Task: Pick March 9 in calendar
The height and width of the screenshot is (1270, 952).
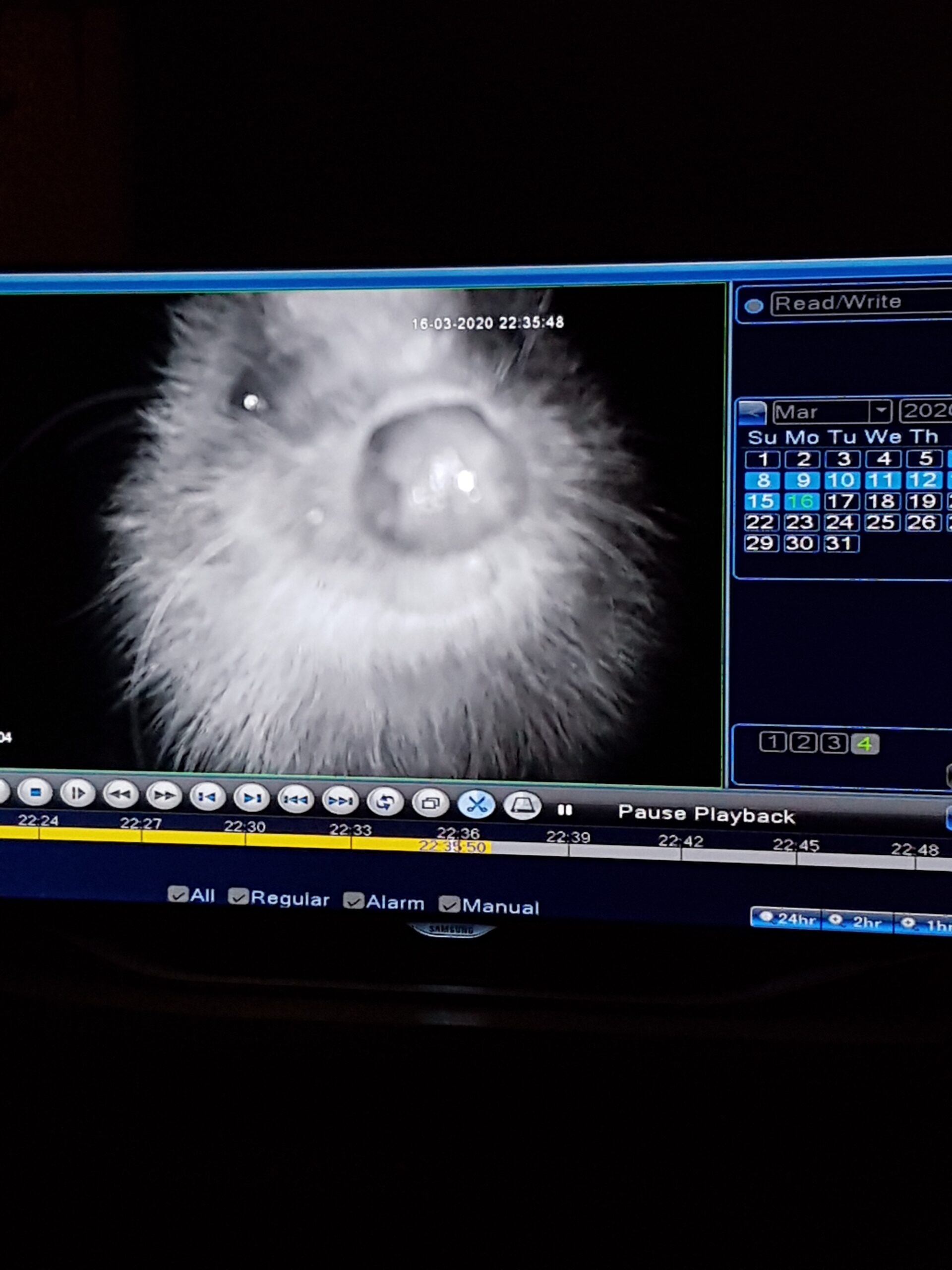Action: click(802, 480)
